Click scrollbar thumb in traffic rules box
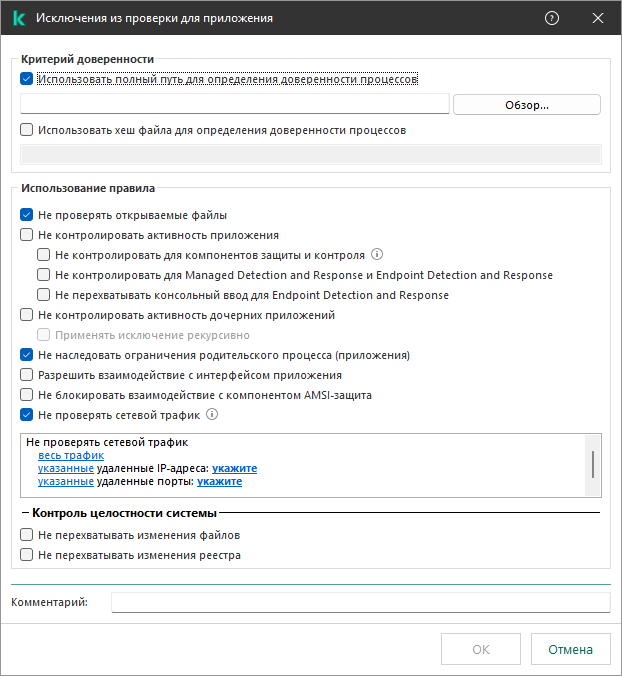The width and height of the screenshot is (622, 676). 593,464
